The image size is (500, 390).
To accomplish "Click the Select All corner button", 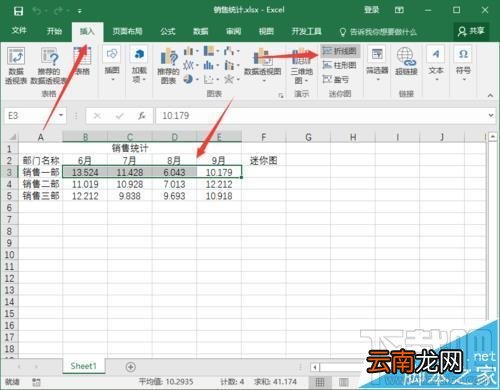I will 12,137.
